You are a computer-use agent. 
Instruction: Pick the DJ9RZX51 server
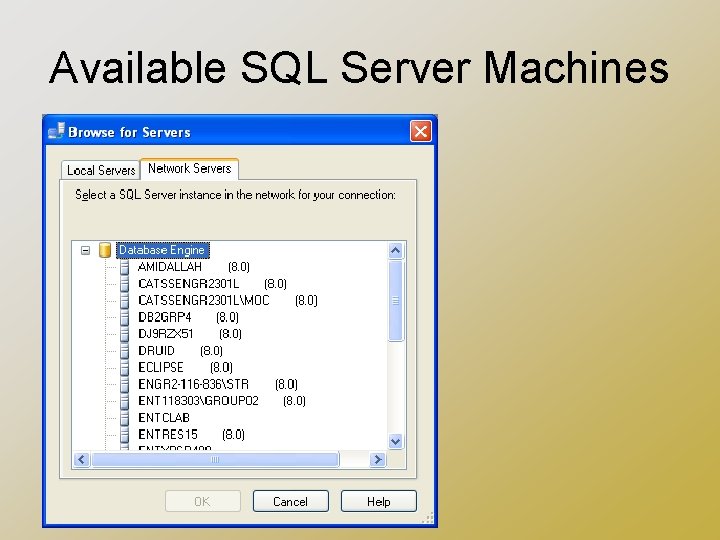coord(190,334)
